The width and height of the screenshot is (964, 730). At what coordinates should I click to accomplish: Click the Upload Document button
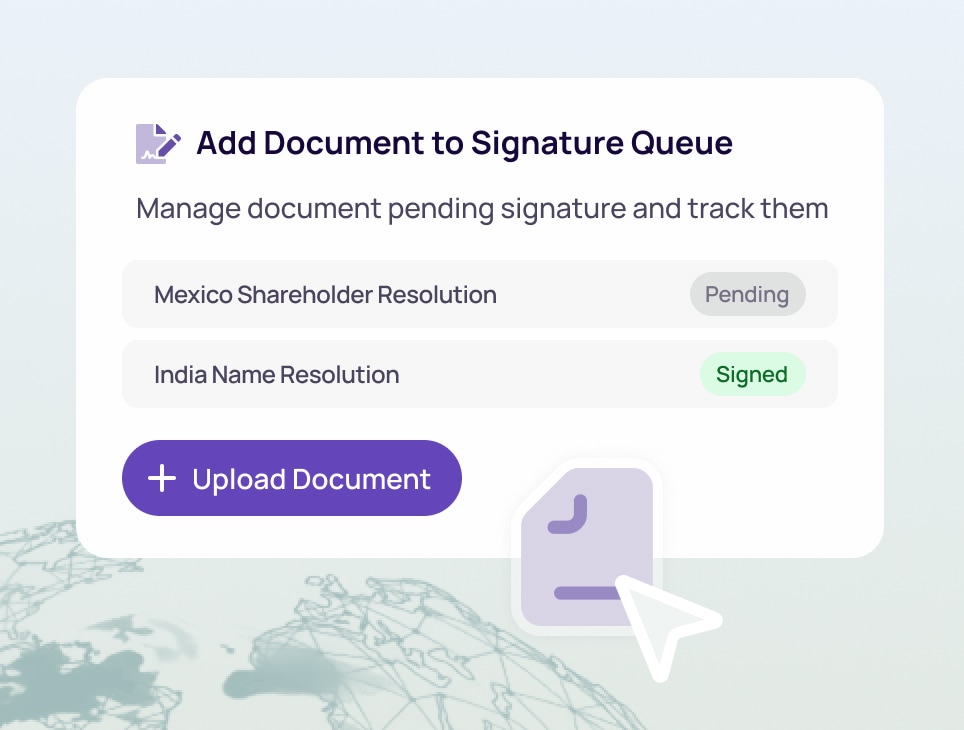tap(292, 478)
